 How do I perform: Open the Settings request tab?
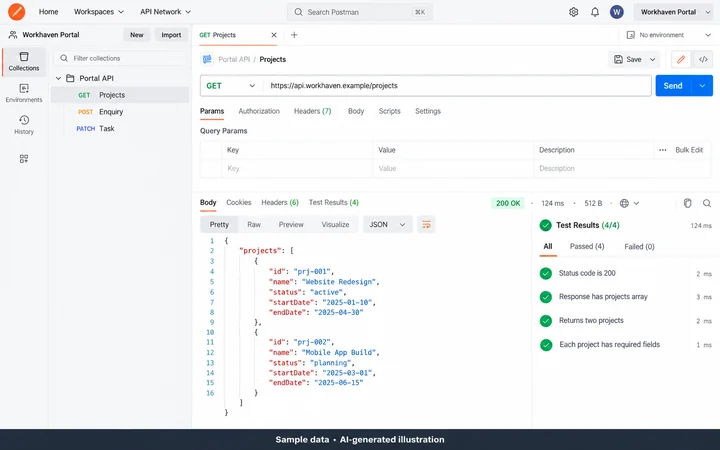[428, 111]
